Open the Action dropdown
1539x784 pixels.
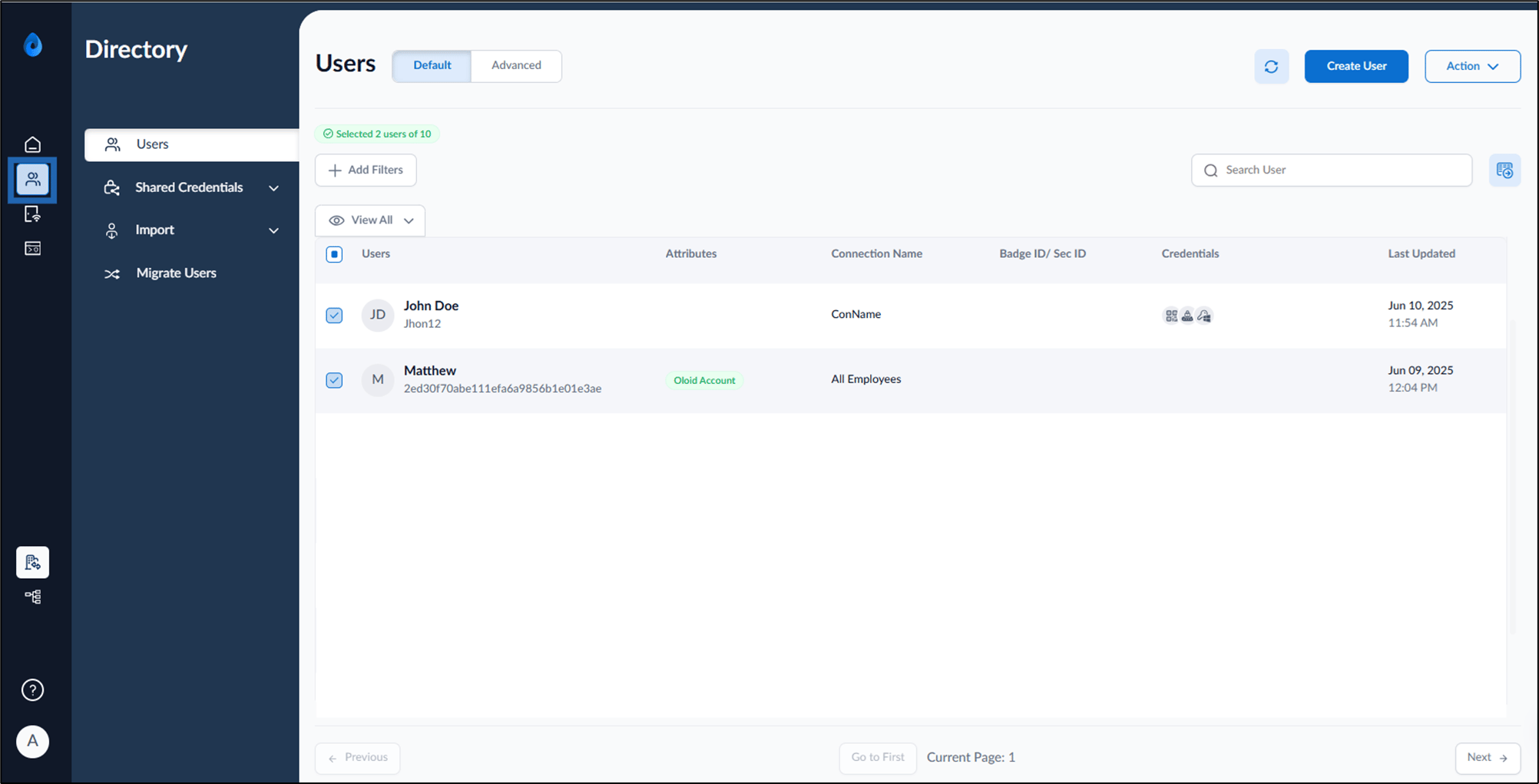click(x=1472, y=66)
